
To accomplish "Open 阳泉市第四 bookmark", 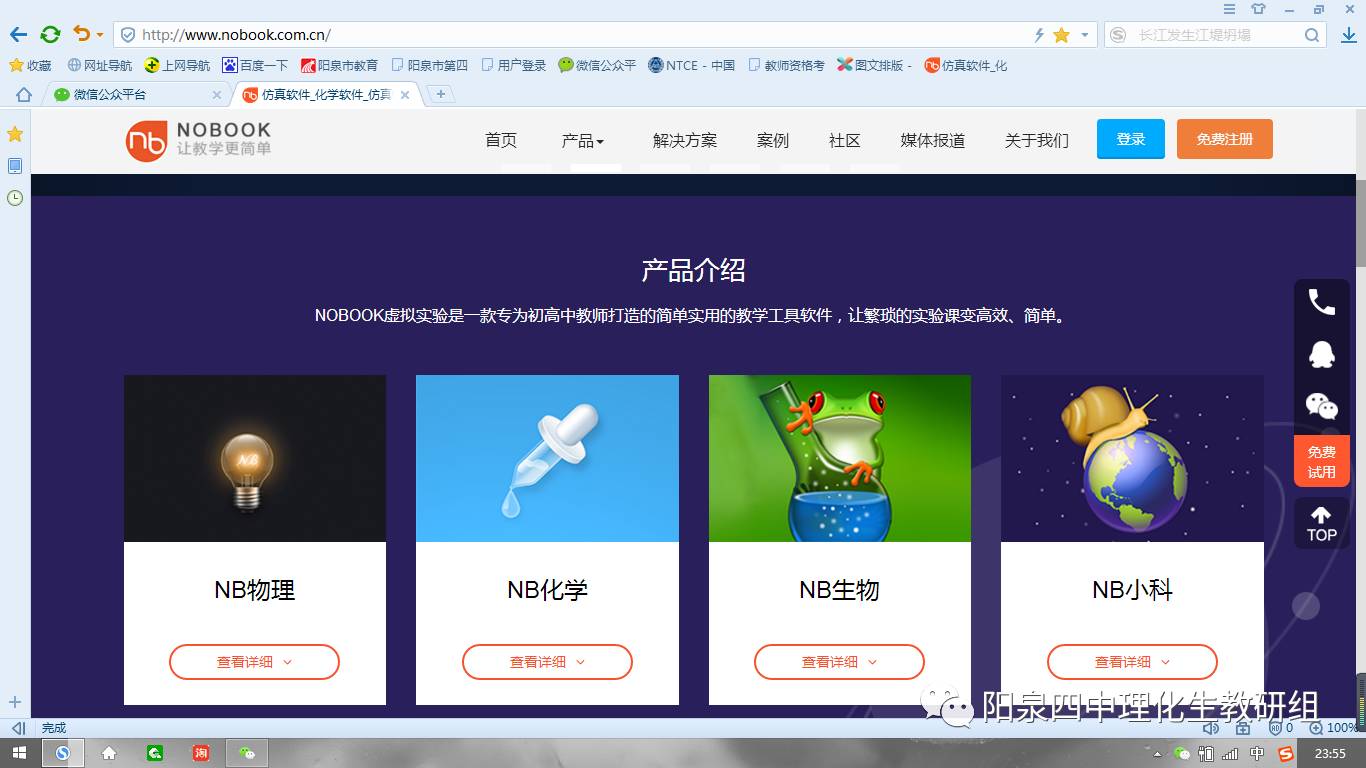I will [x=429, y=65].
